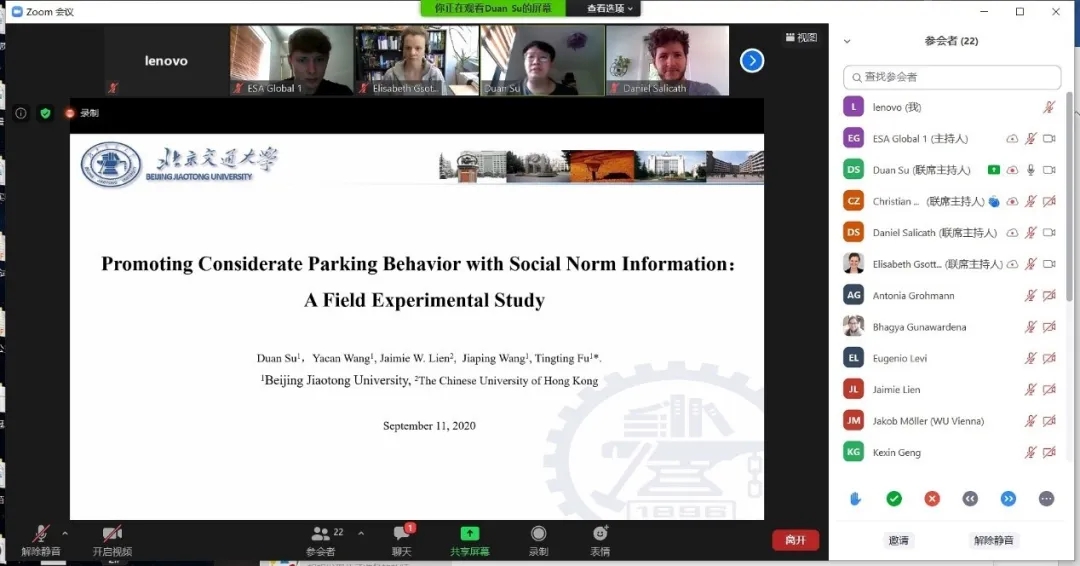Click Elisabeth Gsott camera icon
The image size is (1080, 566).
(1049, 264)
